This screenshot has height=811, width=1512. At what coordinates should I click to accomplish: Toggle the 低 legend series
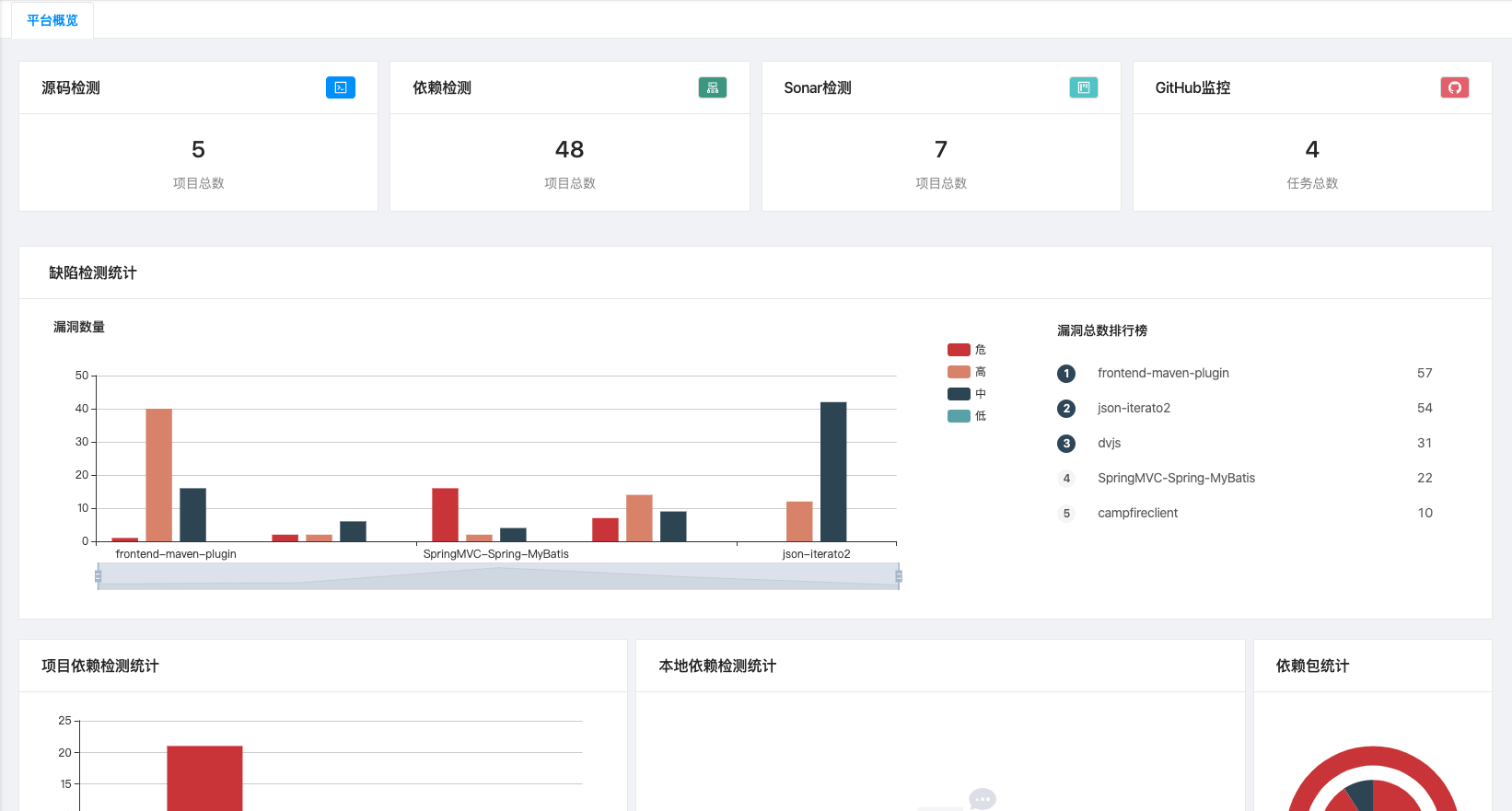(x=967, y=416)
